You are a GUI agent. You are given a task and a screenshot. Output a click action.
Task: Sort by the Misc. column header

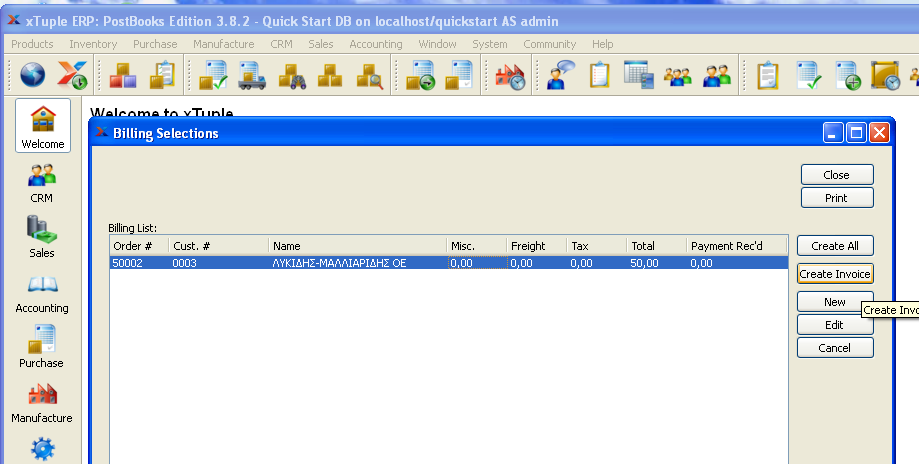tap(477, 246)
